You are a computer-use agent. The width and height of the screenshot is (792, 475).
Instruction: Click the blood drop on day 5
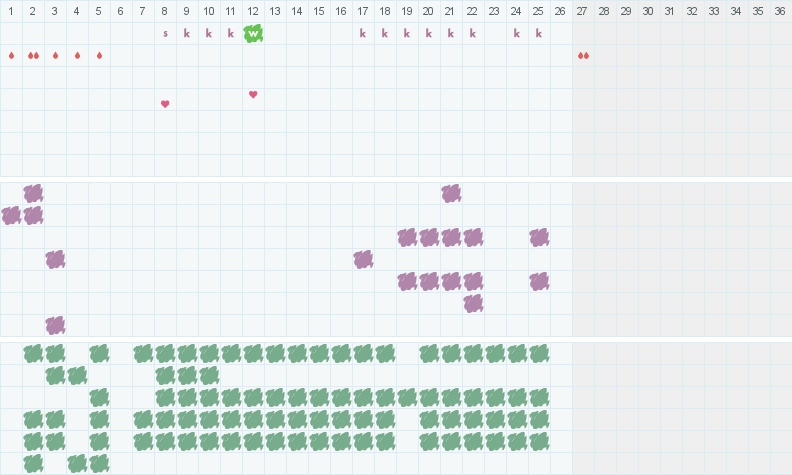(x=100, y=56)
